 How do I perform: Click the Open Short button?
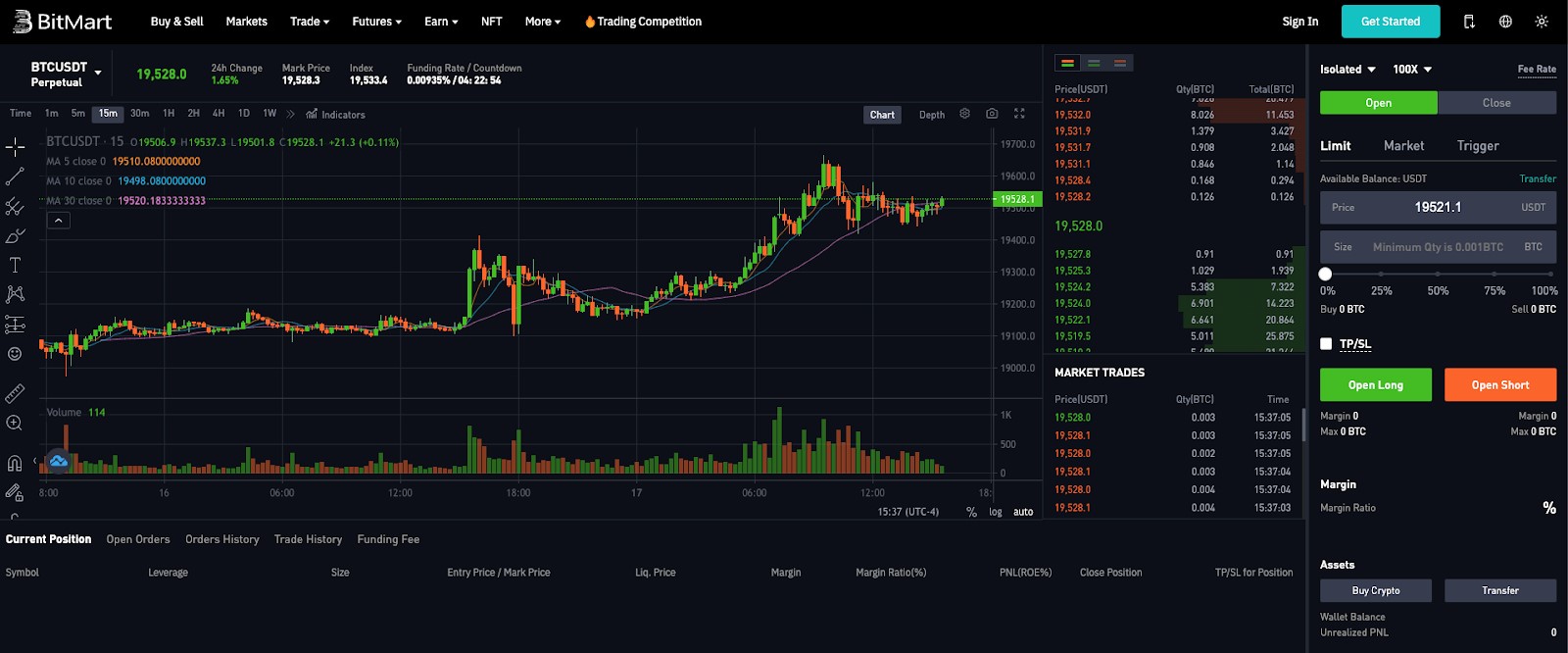click(1500, 385)
